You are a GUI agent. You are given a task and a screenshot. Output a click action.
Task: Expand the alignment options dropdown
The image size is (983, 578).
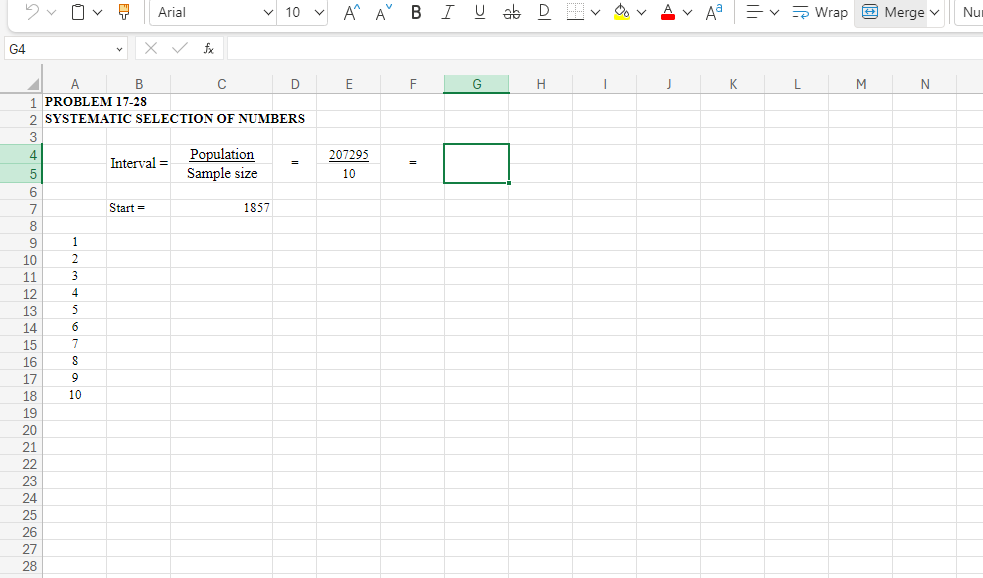[774, 13]
